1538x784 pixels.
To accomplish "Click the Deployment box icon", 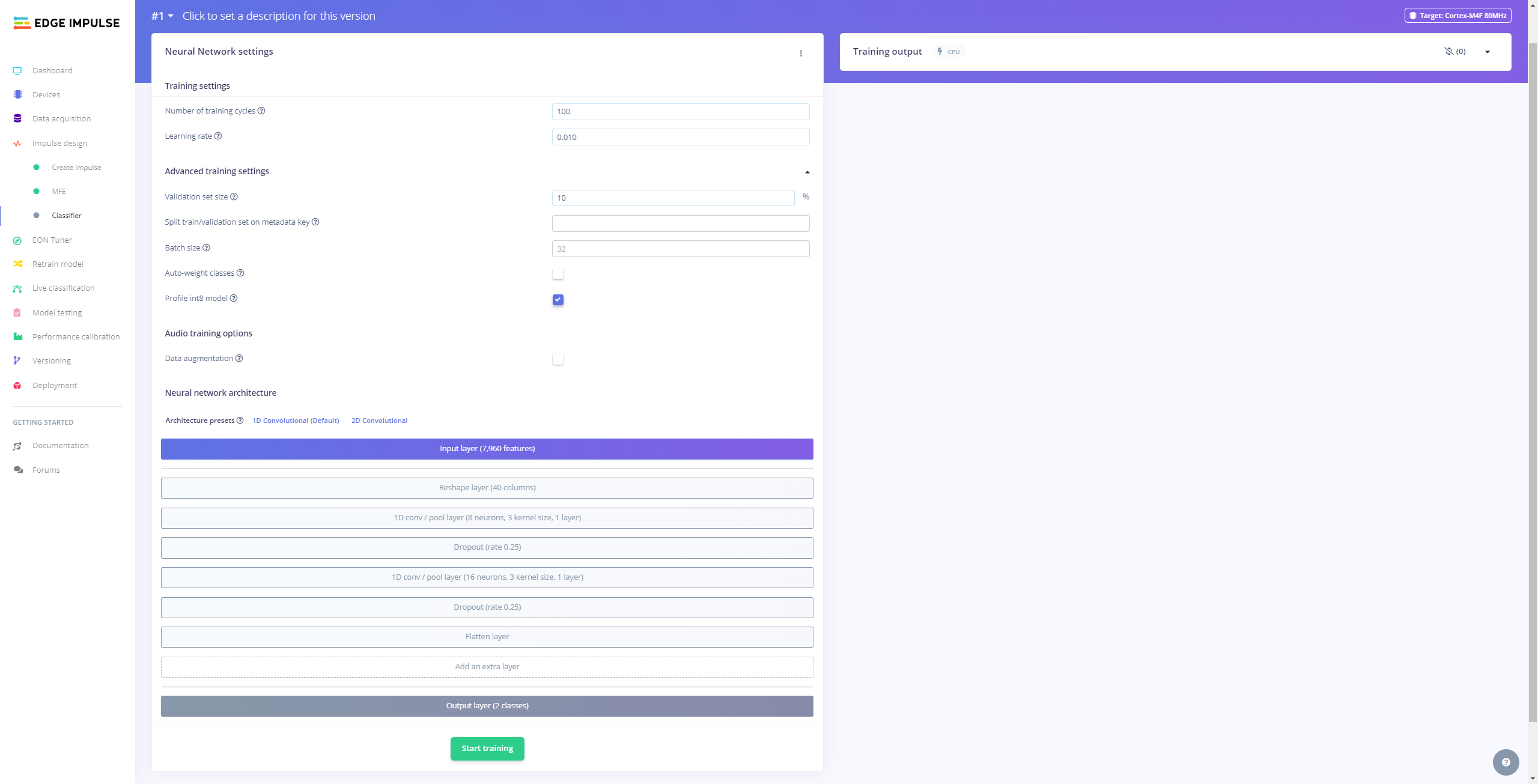I will click(17, 386).
